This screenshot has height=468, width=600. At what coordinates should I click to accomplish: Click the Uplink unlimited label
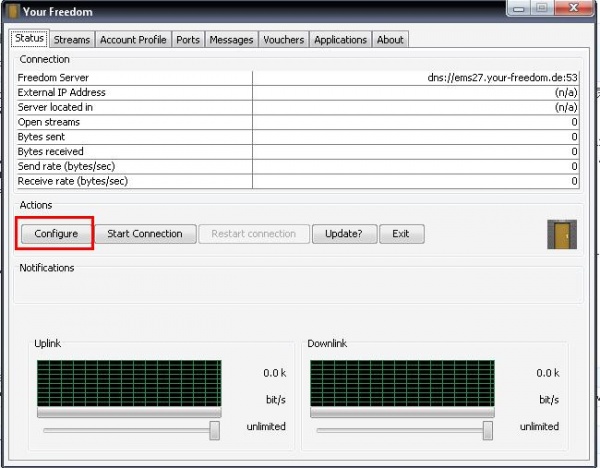pos(266,426)
